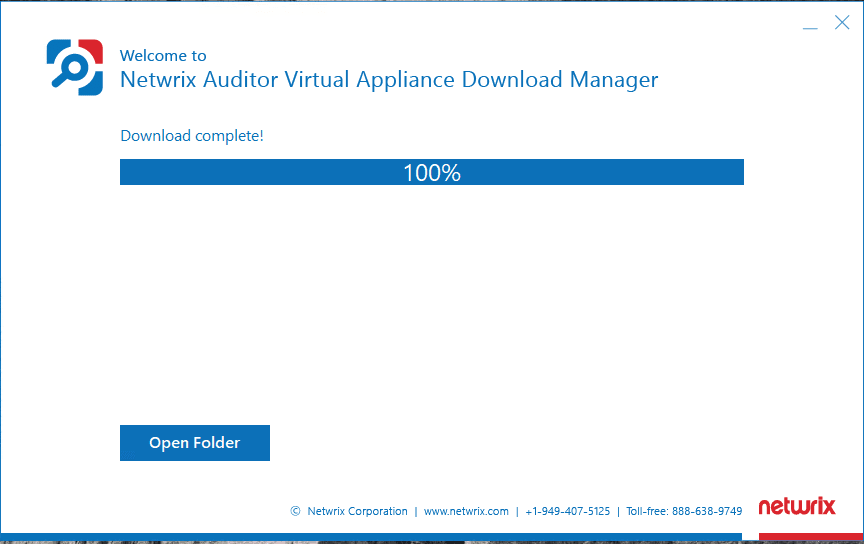
Task: Click the Open Folder button
Action: (x=195, y=443)
